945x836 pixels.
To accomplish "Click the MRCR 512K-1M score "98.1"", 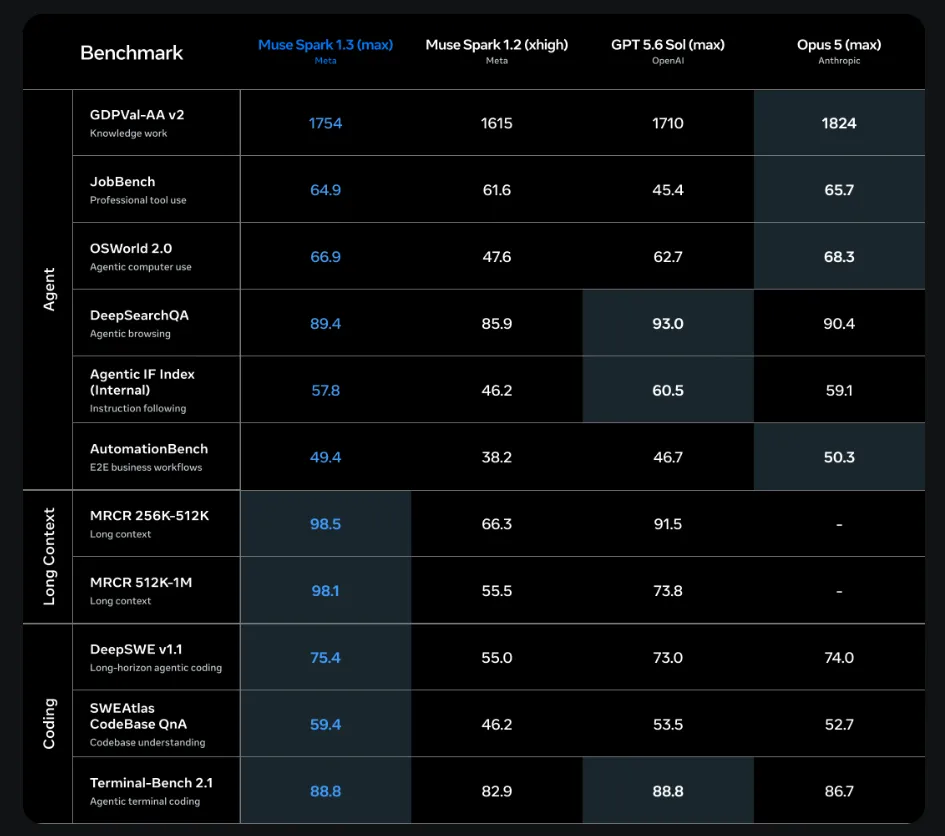I will [x=325, y=591].
